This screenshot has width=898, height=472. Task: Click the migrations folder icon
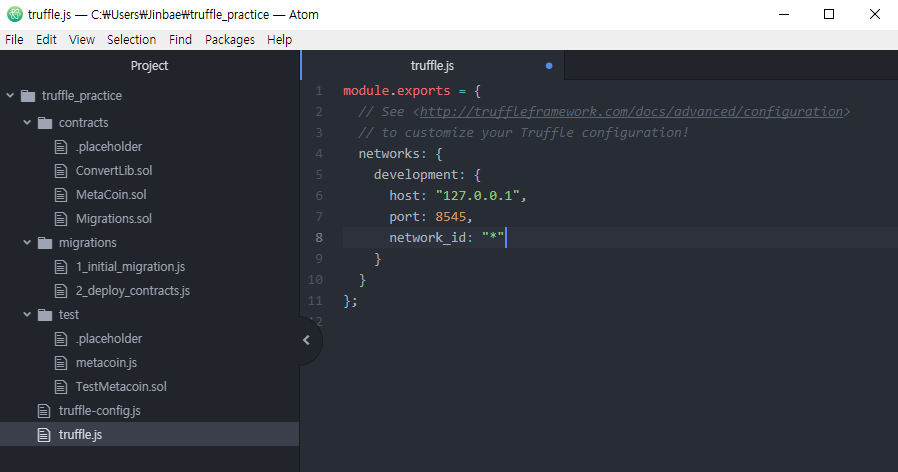pyautogui.click(x=45, y=243)
